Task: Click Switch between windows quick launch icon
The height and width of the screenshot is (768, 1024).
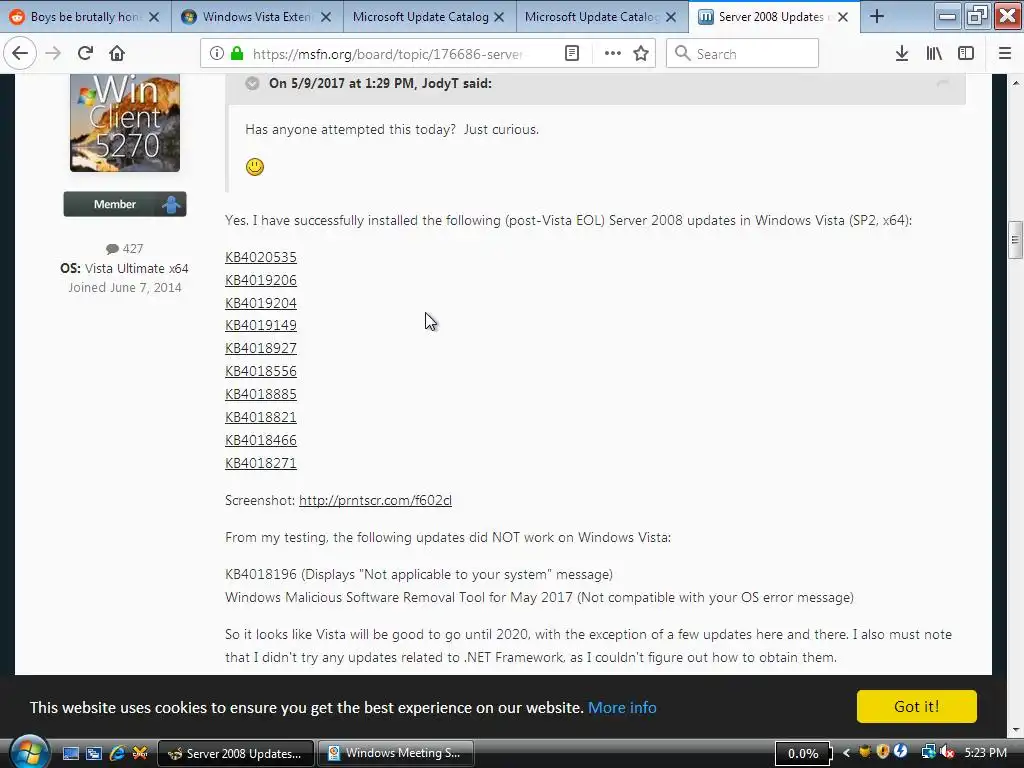Action: tap(93, 754)
